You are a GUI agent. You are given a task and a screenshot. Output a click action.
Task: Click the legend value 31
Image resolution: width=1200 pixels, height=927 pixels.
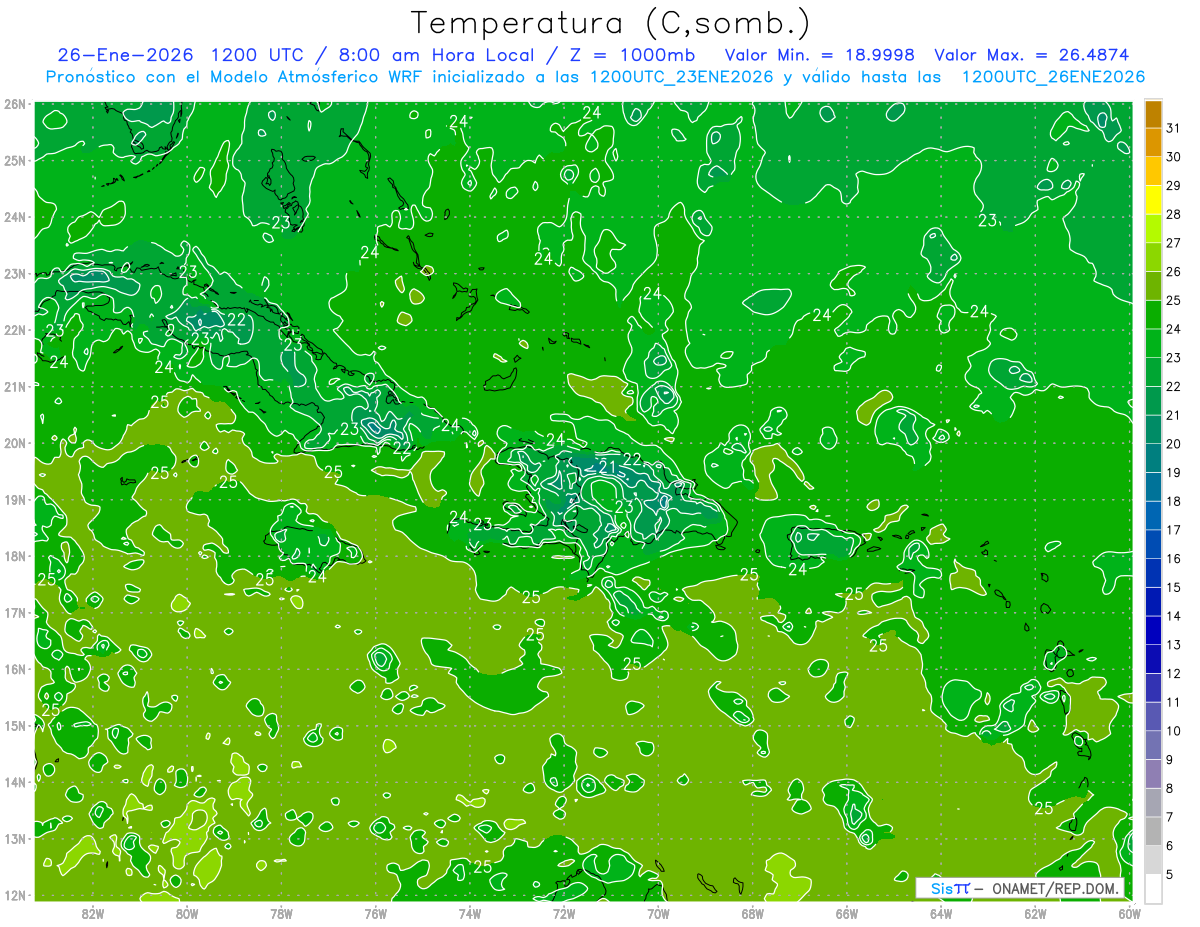tap(1173, 129)
